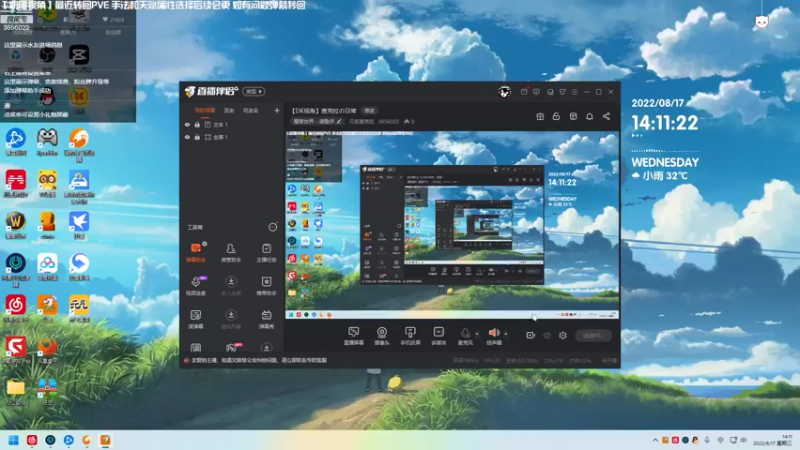Add a 直播屏幕 screen capture source
This screenshot has width=800, height=450.
(x=354, y=336)
